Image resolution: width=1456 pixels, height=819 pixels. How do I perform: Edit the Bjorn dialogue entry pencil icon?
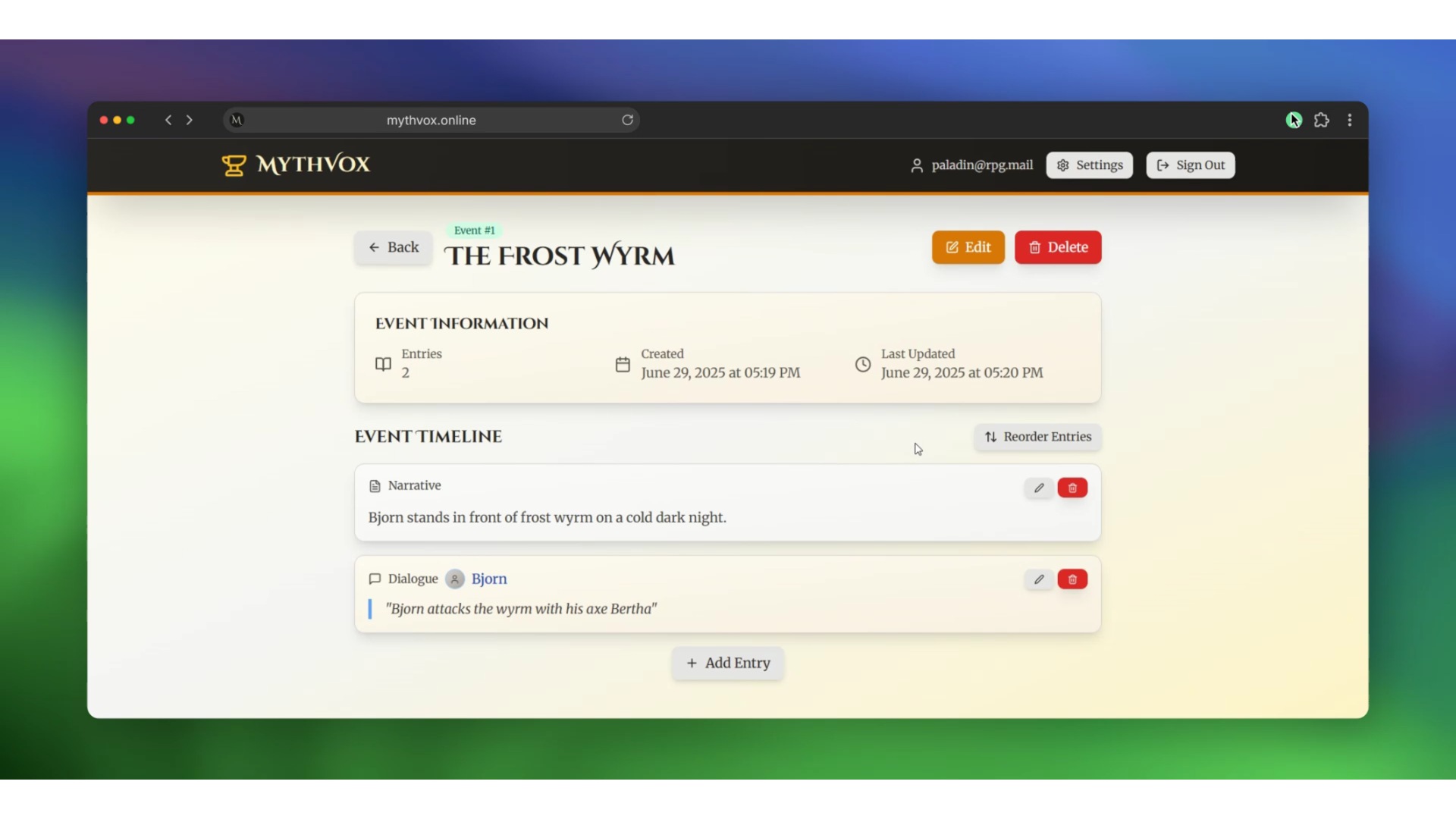tap(1038, 579)
